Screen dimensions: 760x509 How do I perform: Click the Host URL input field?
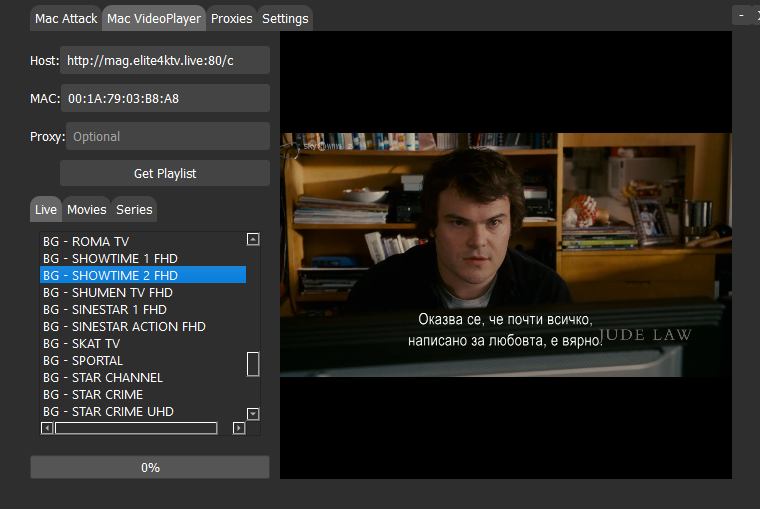pyautogui.click(x=165, y=60)
